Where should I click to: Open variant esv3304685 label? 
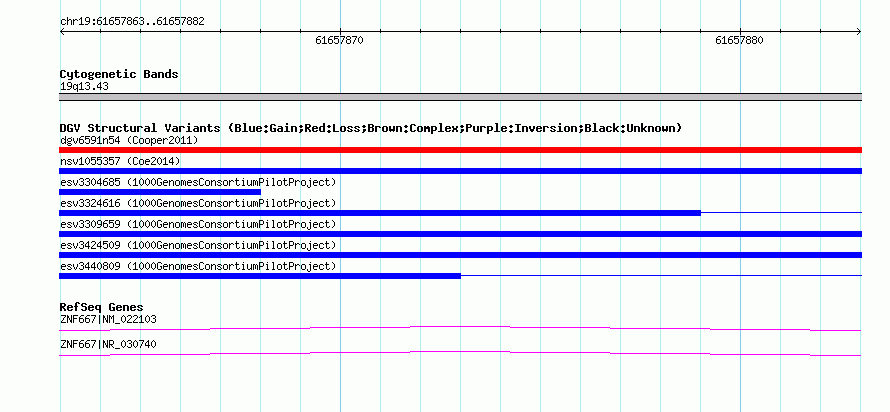pyautogui.click(x=198, y=182)
